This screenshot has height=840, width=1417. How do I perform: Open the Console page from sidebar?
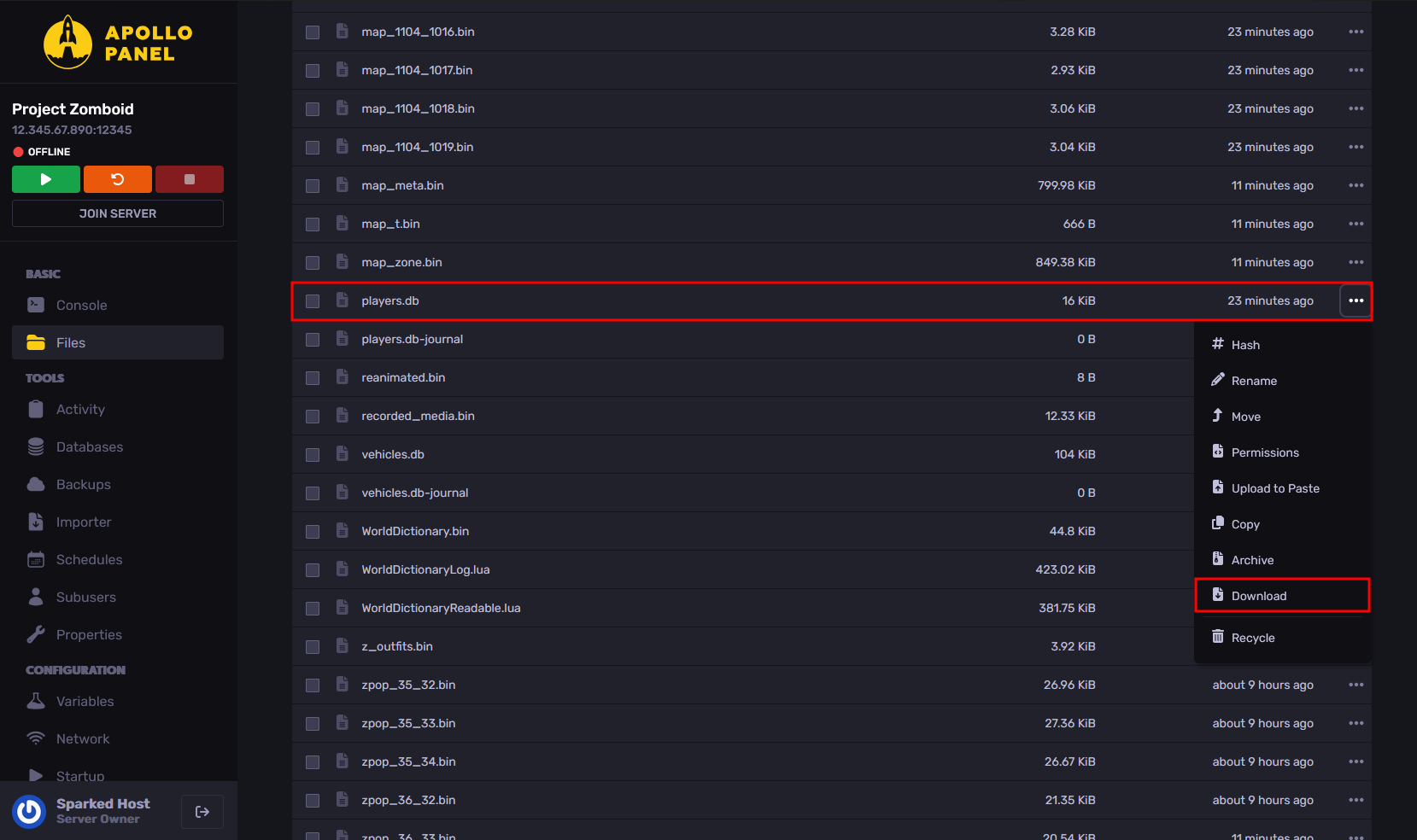click(x=81, y=306)
